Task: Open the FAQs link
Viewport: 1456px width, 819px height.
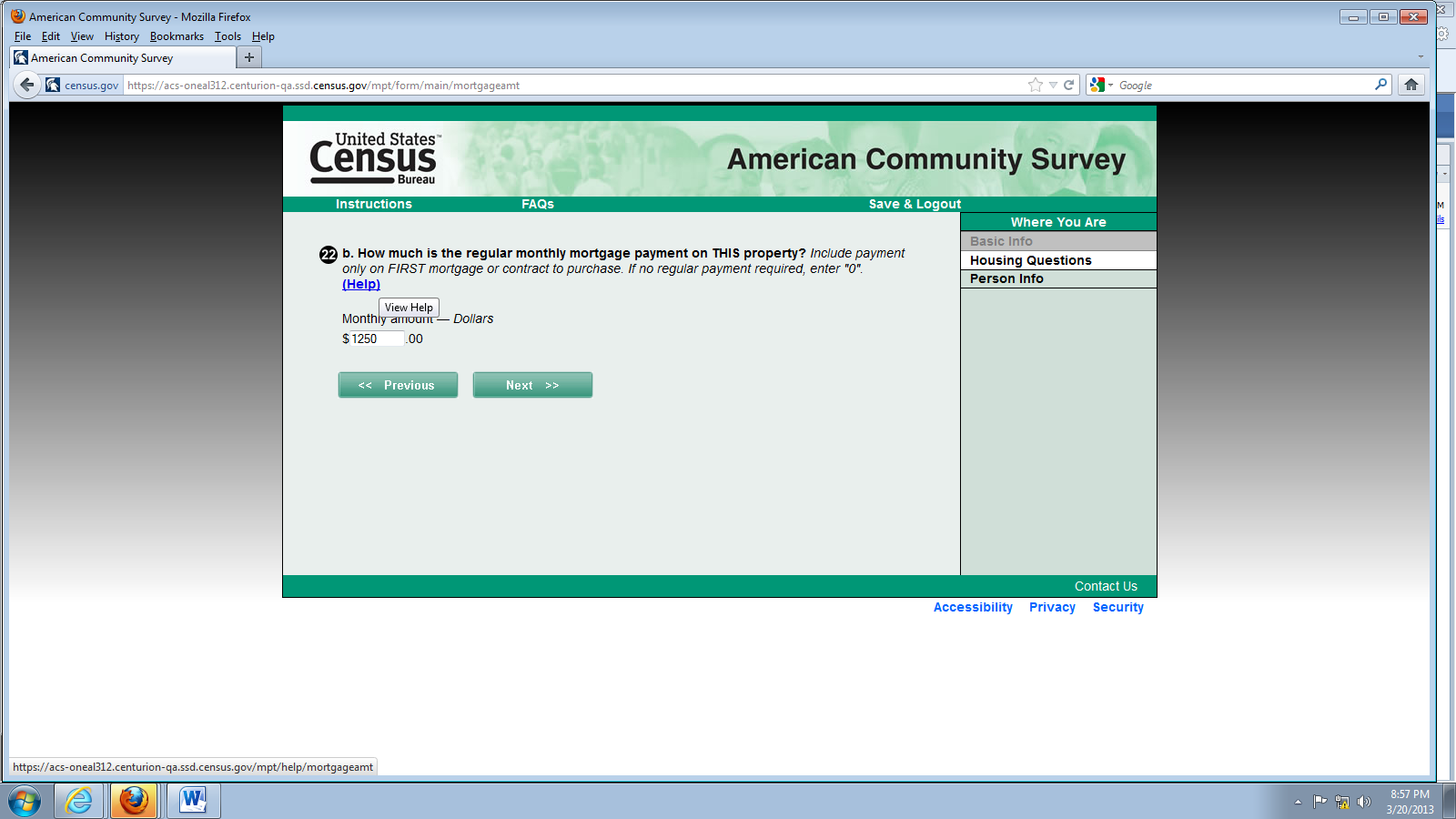Action: pyautogui.click(x=538, y=204)
